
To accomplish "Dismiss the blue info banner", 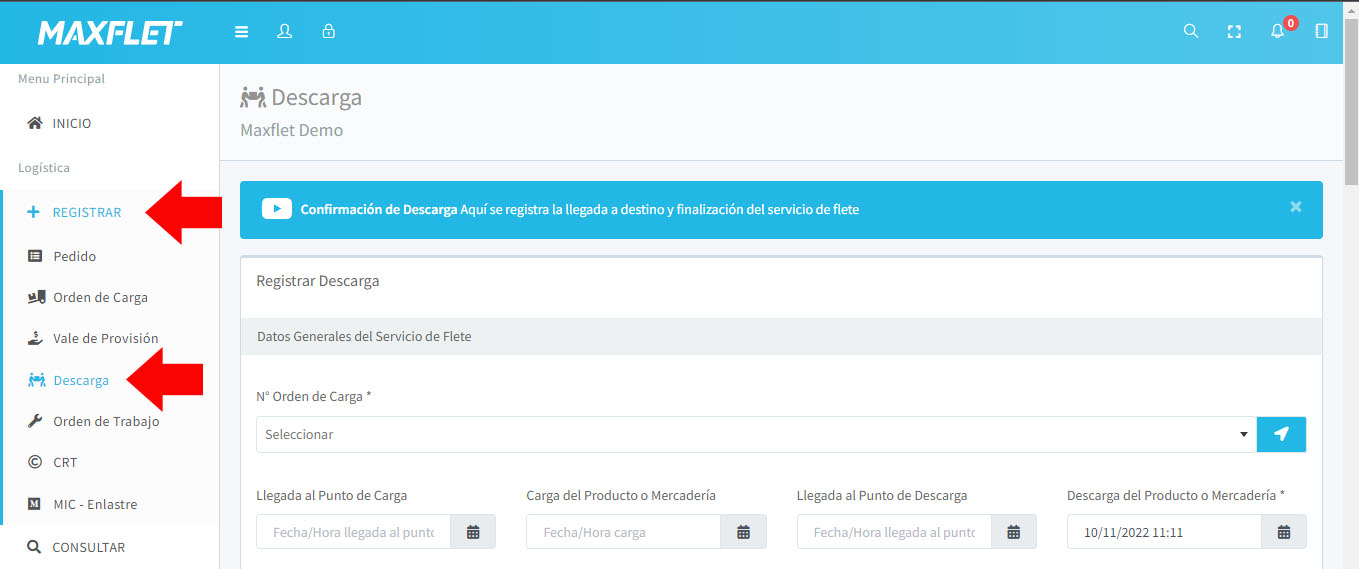I will tap(1295, 207).
